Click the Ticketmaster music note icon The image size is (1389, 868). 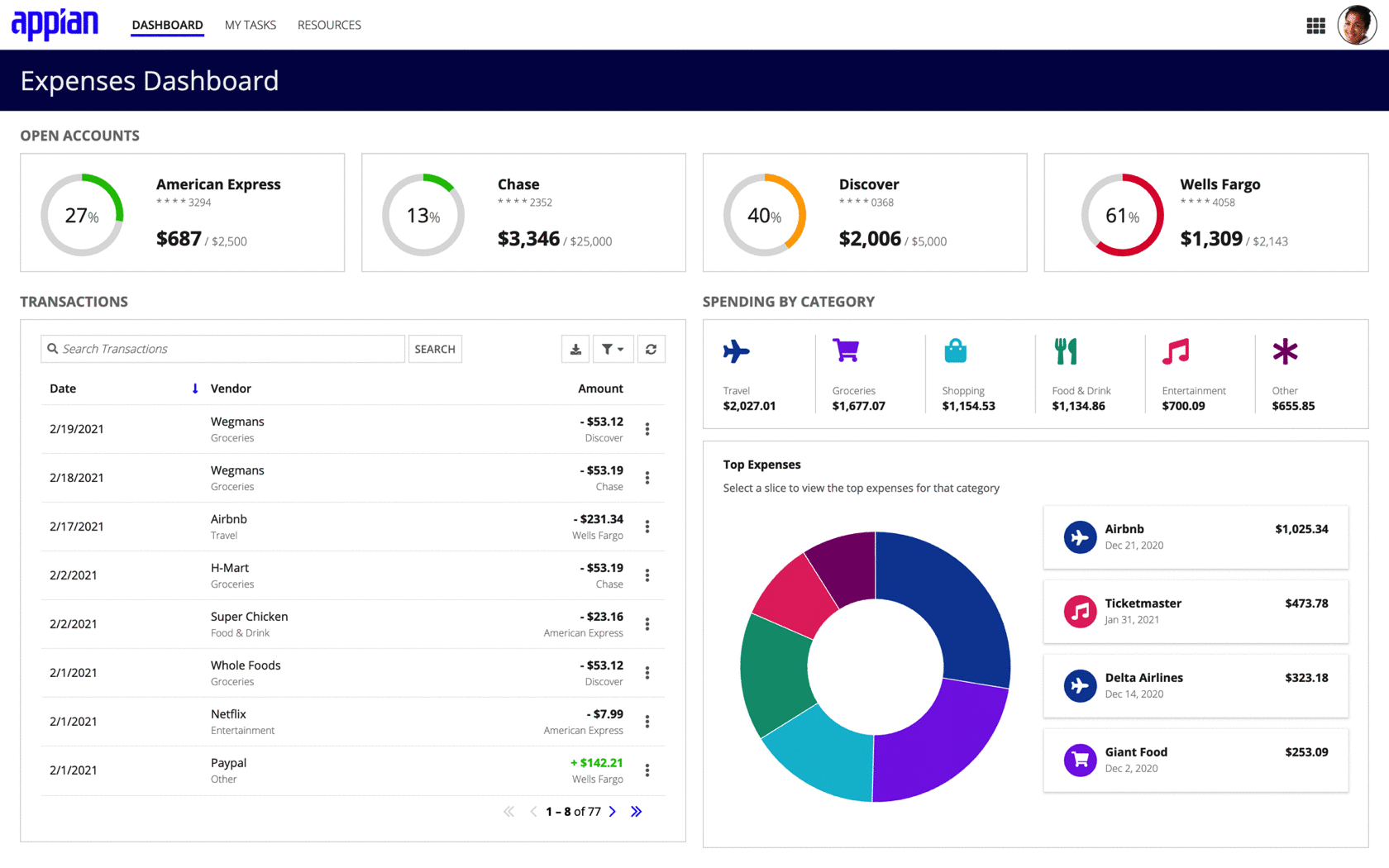point(1080,612)
